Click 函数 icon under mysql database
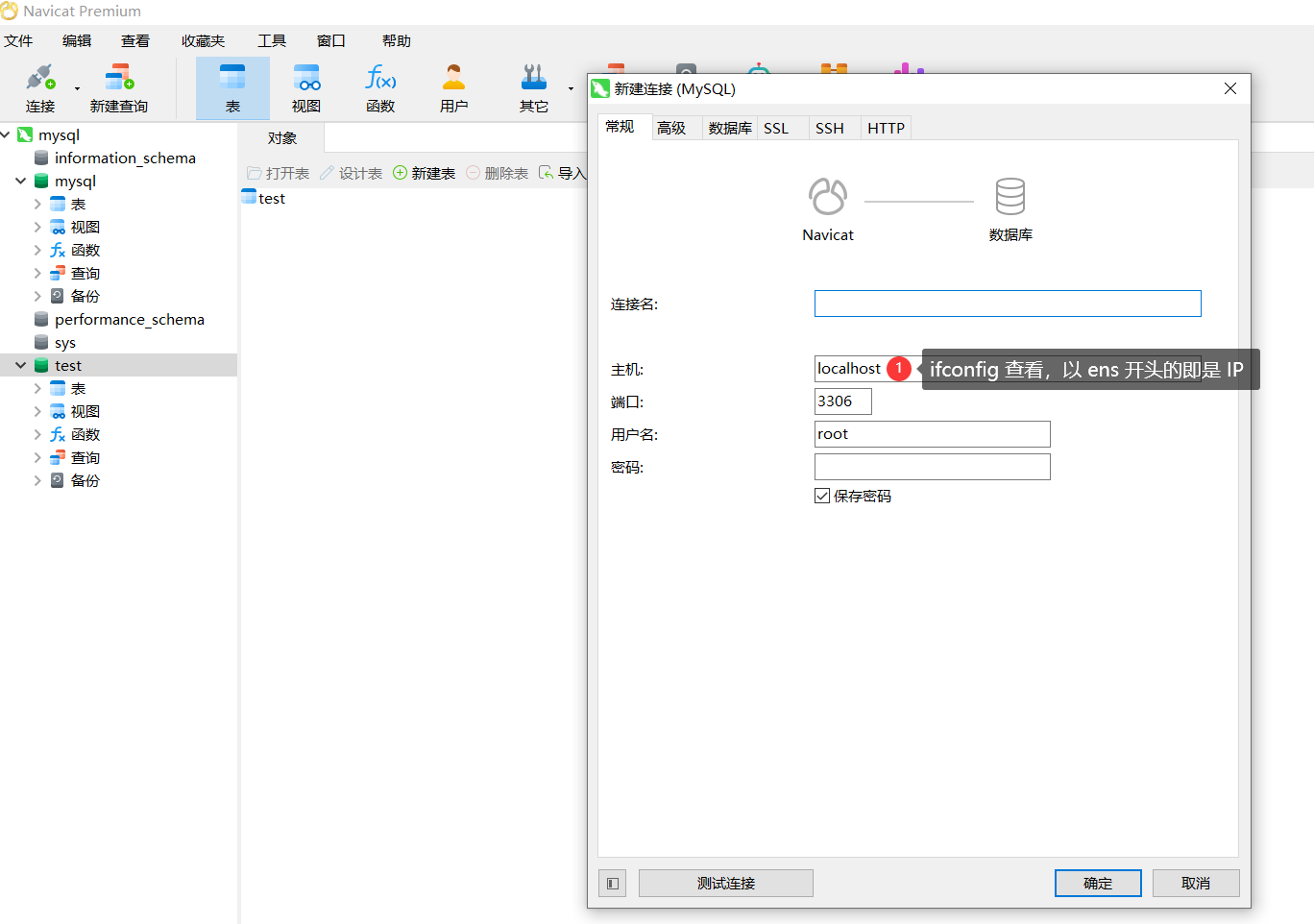 tap(58, 250)
